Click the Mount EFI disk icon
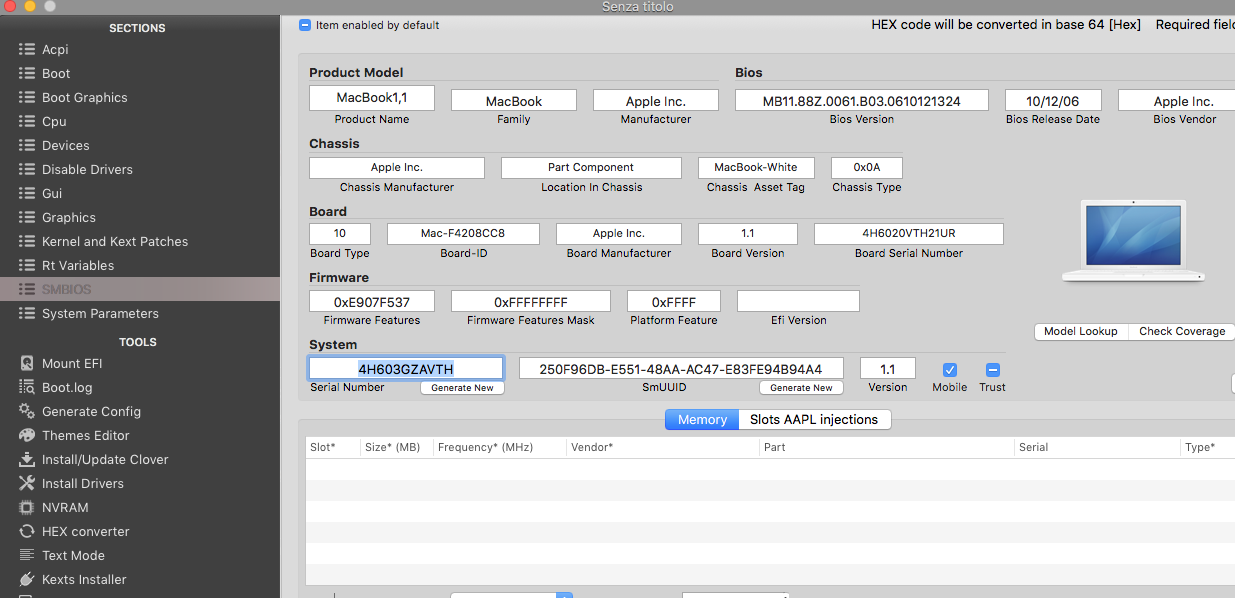Screen dimensions: 1235x598 coord(27,363)
